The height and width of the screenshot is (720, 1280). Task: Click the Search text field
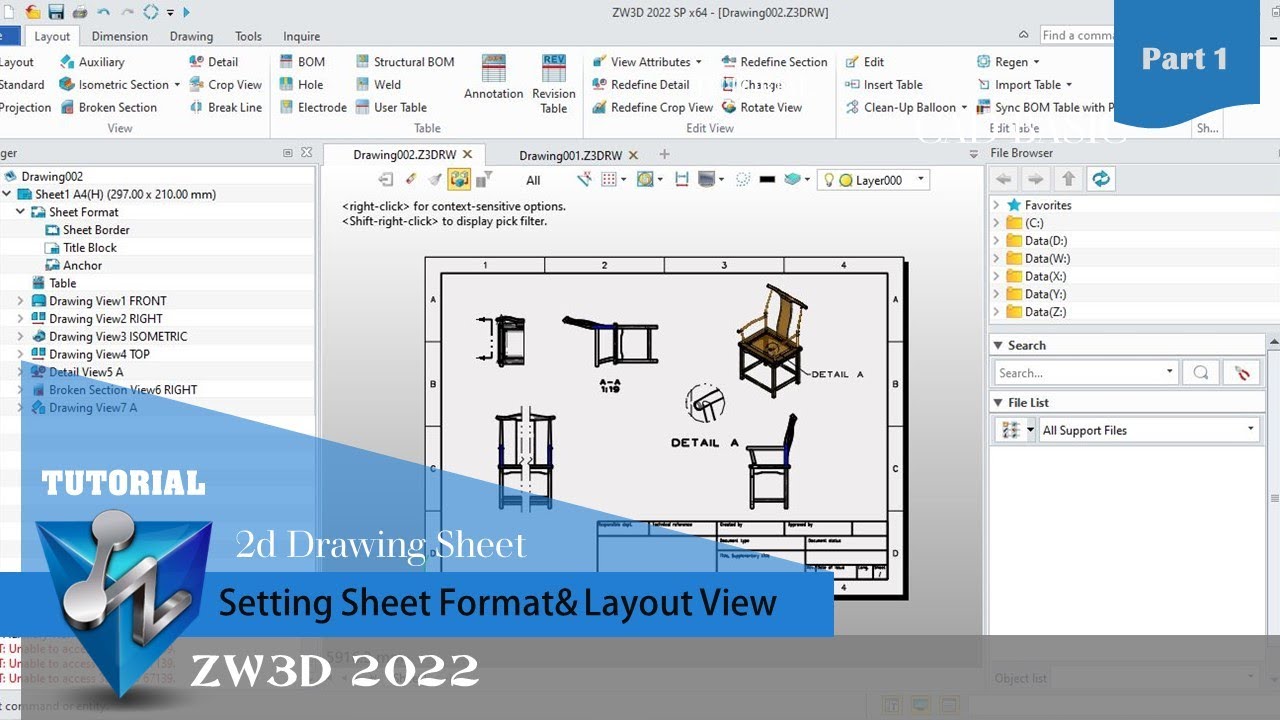pos(1085,373)
